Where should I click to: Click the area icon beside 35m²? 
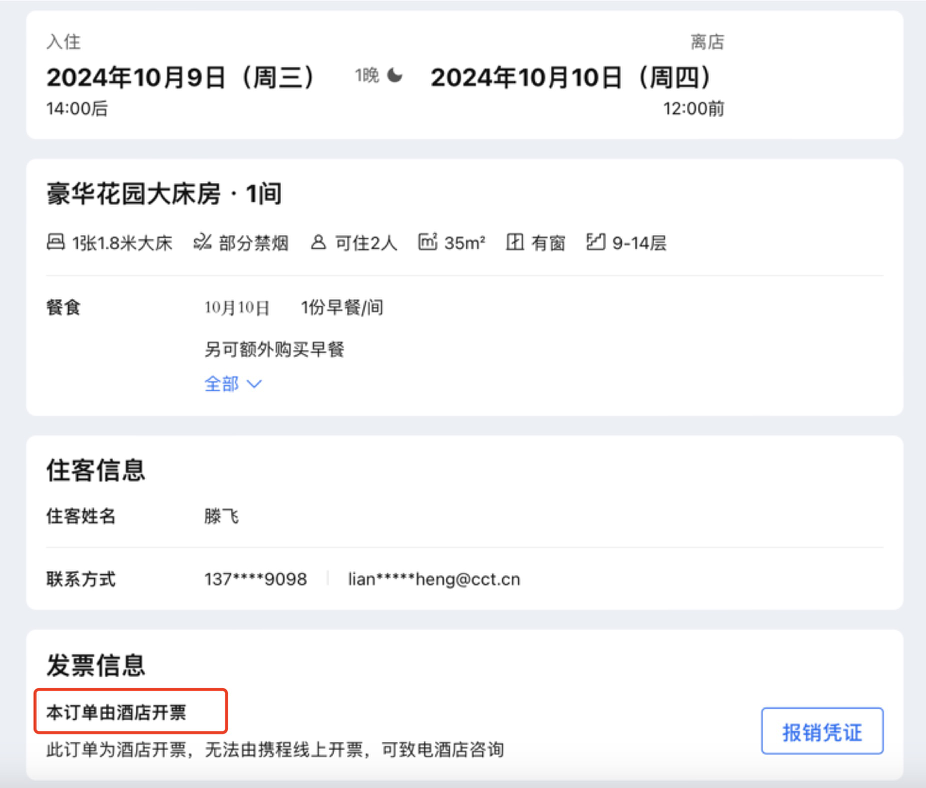(x=428, y=242)
